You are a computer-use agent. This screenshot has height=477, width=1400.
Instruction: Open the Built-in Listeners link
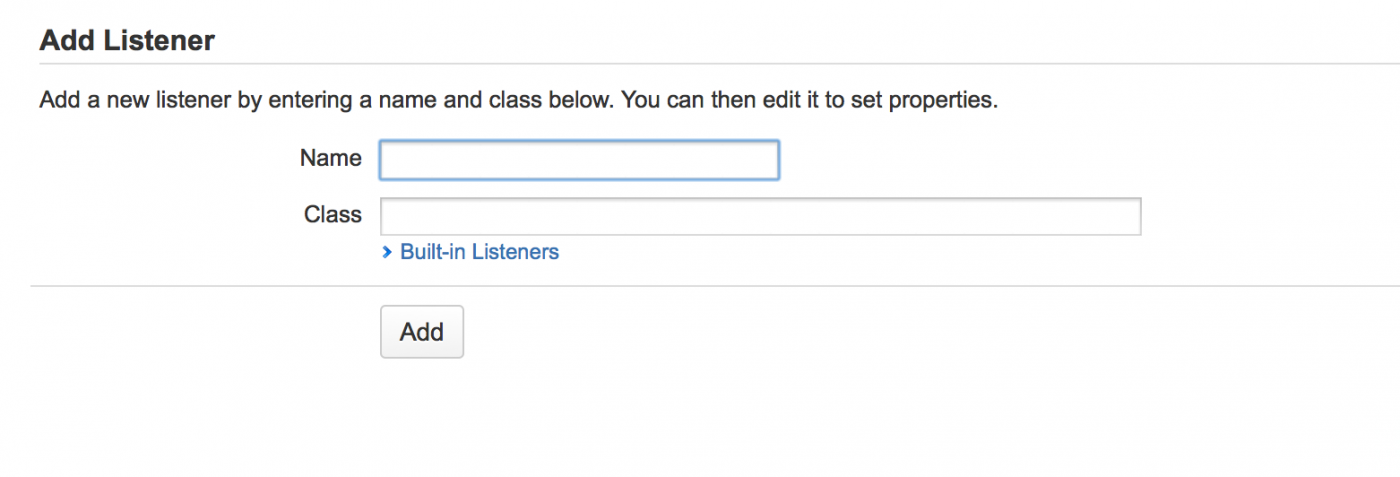(479, 252)
